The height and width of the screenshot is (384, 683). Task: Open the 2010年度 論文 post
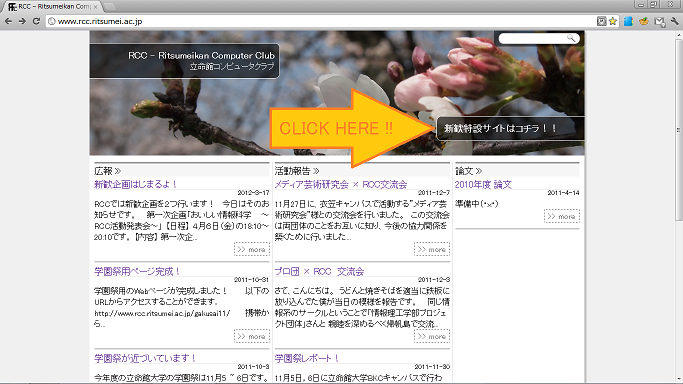(x=483, y=184)
